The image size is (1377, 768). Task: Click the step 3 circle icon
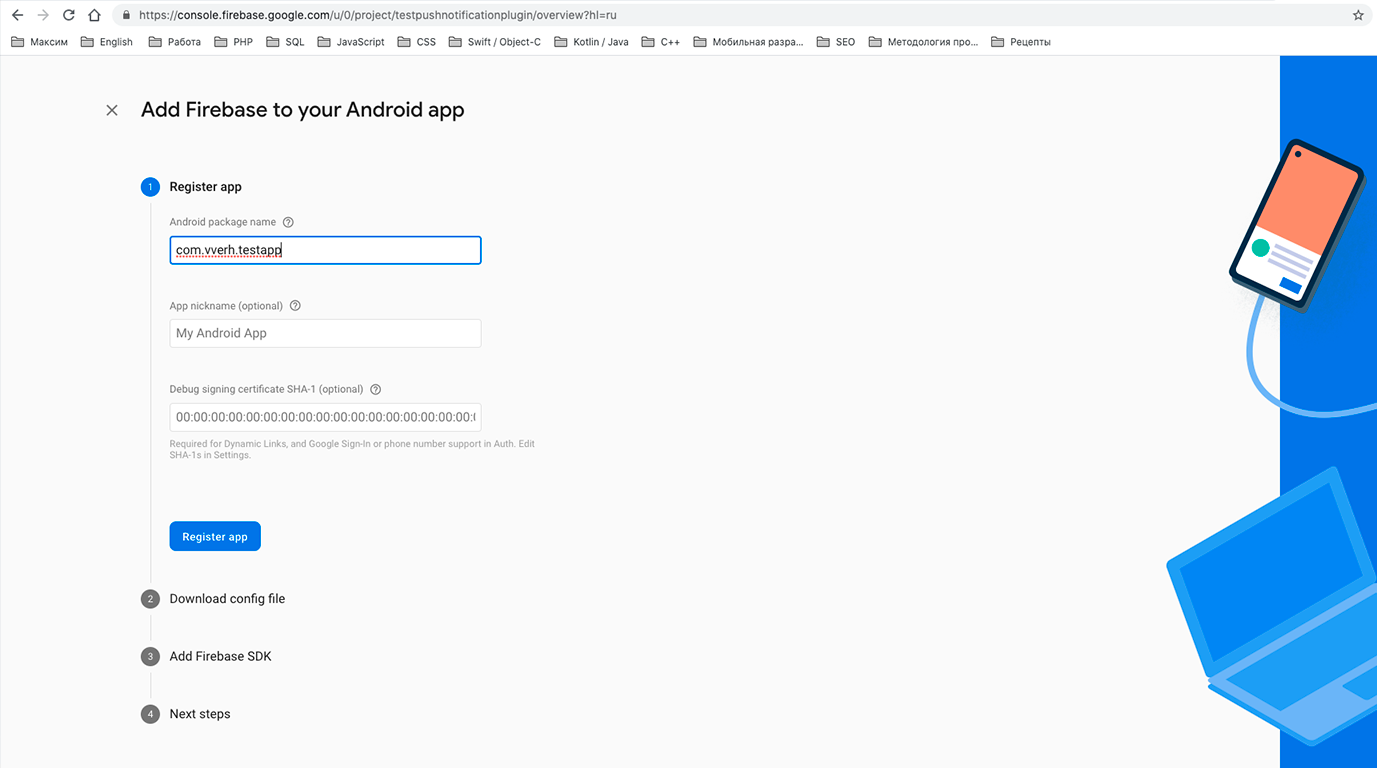coord(150,657)
